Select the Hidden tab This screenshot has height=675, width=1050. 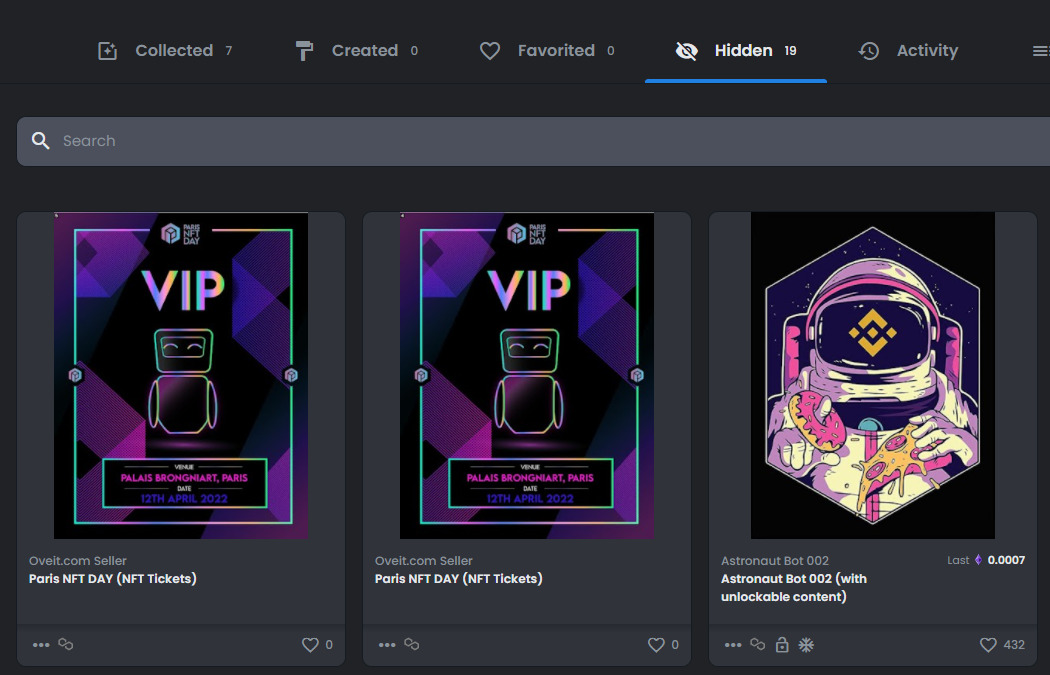(x=735, y=51)
